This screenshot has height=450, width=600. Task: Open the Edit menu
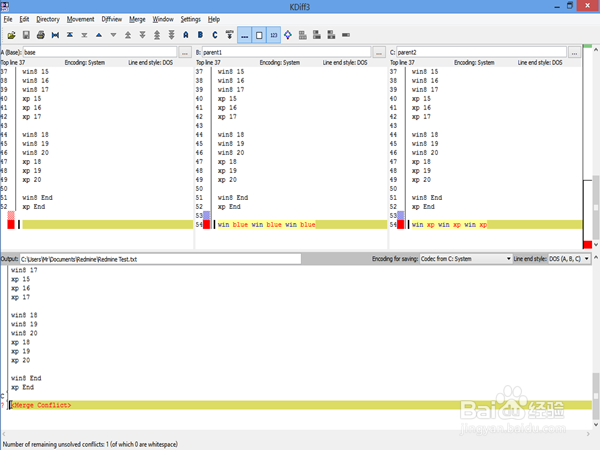pyautogui.click(x=24, y=19)
